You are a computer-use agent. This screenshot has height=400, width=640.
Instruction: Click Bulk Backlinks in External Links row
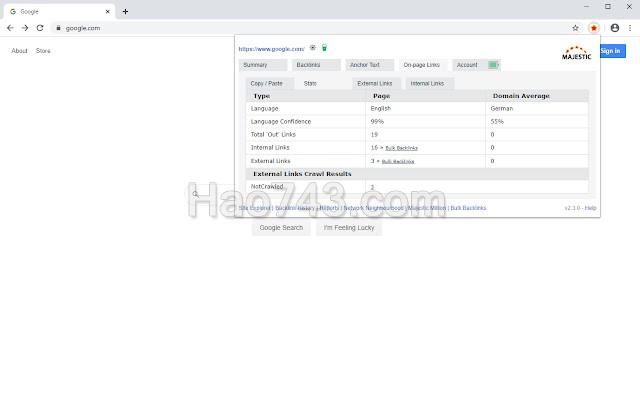coord(398,162)
